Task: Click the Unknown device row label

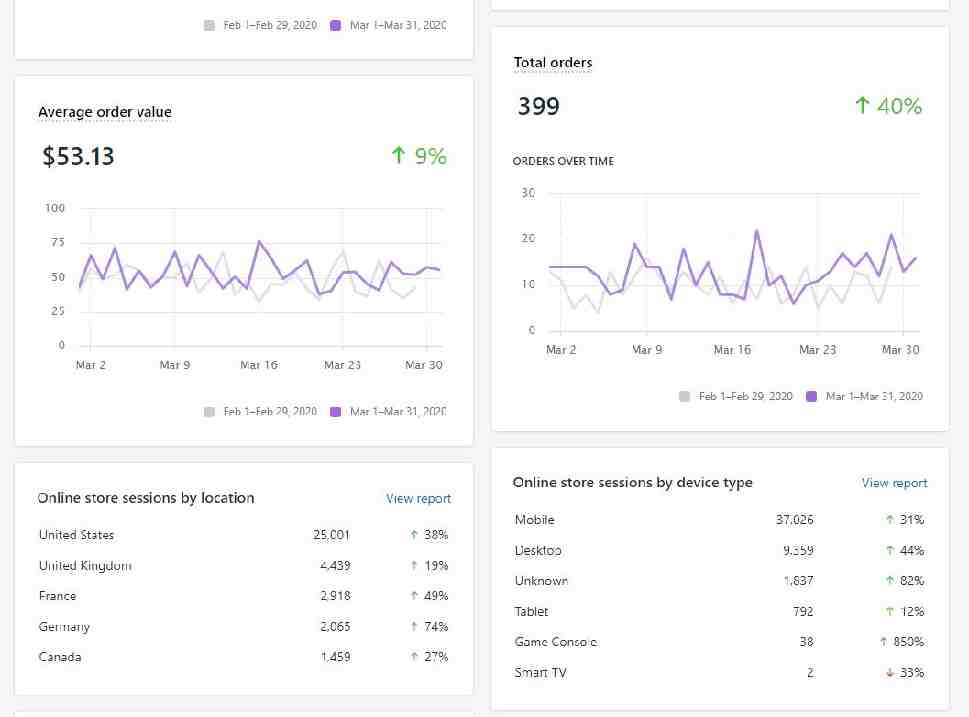Action: pos(541,581)
